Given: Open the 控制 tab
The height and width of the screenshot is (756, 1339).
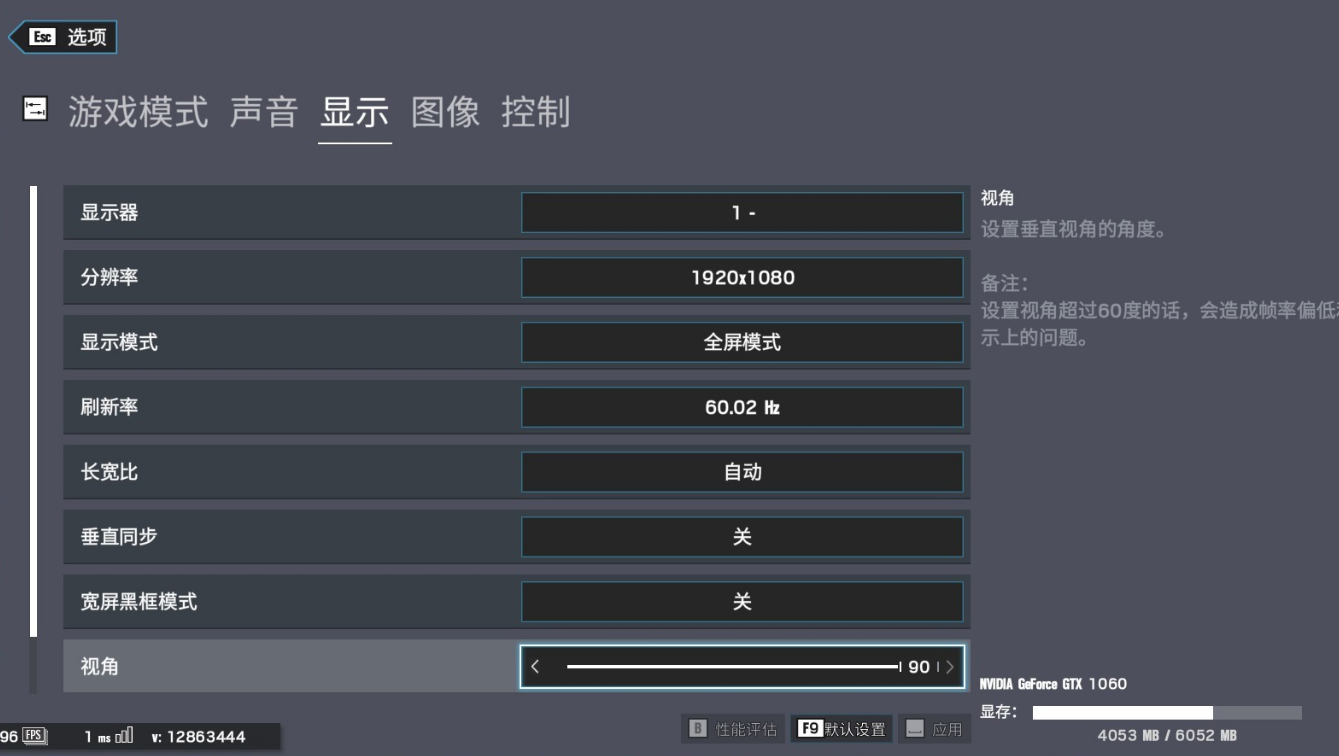Looking at the screenshot, I should click(535, 112).
